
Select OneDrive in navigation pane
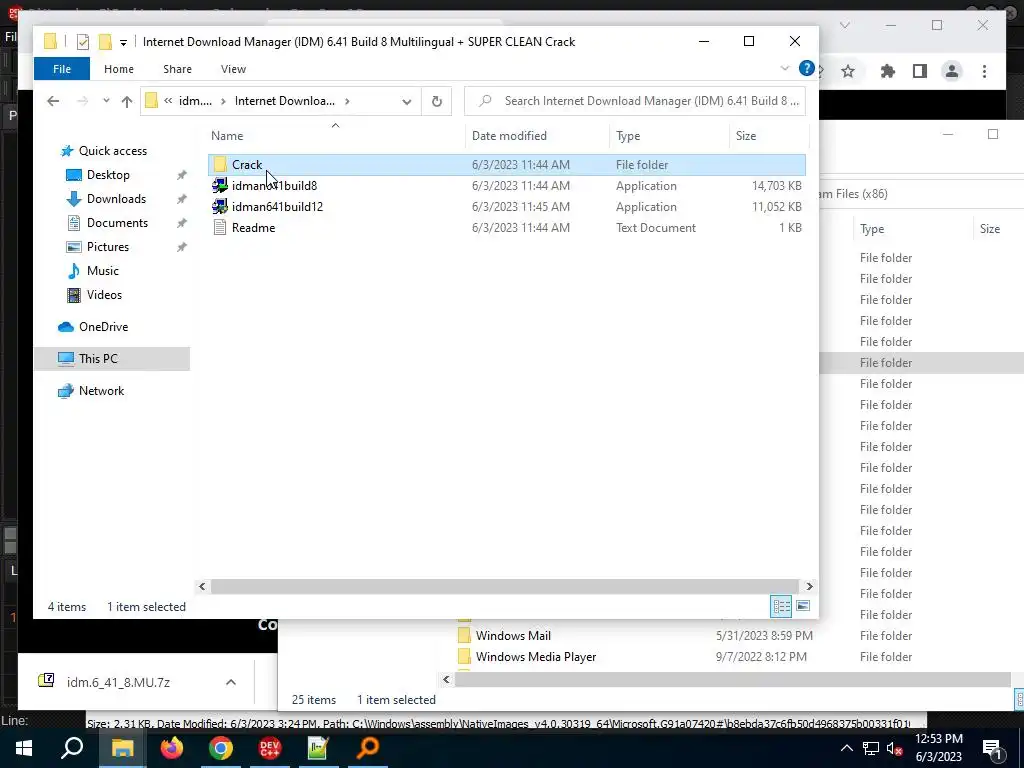coord(103,327)
